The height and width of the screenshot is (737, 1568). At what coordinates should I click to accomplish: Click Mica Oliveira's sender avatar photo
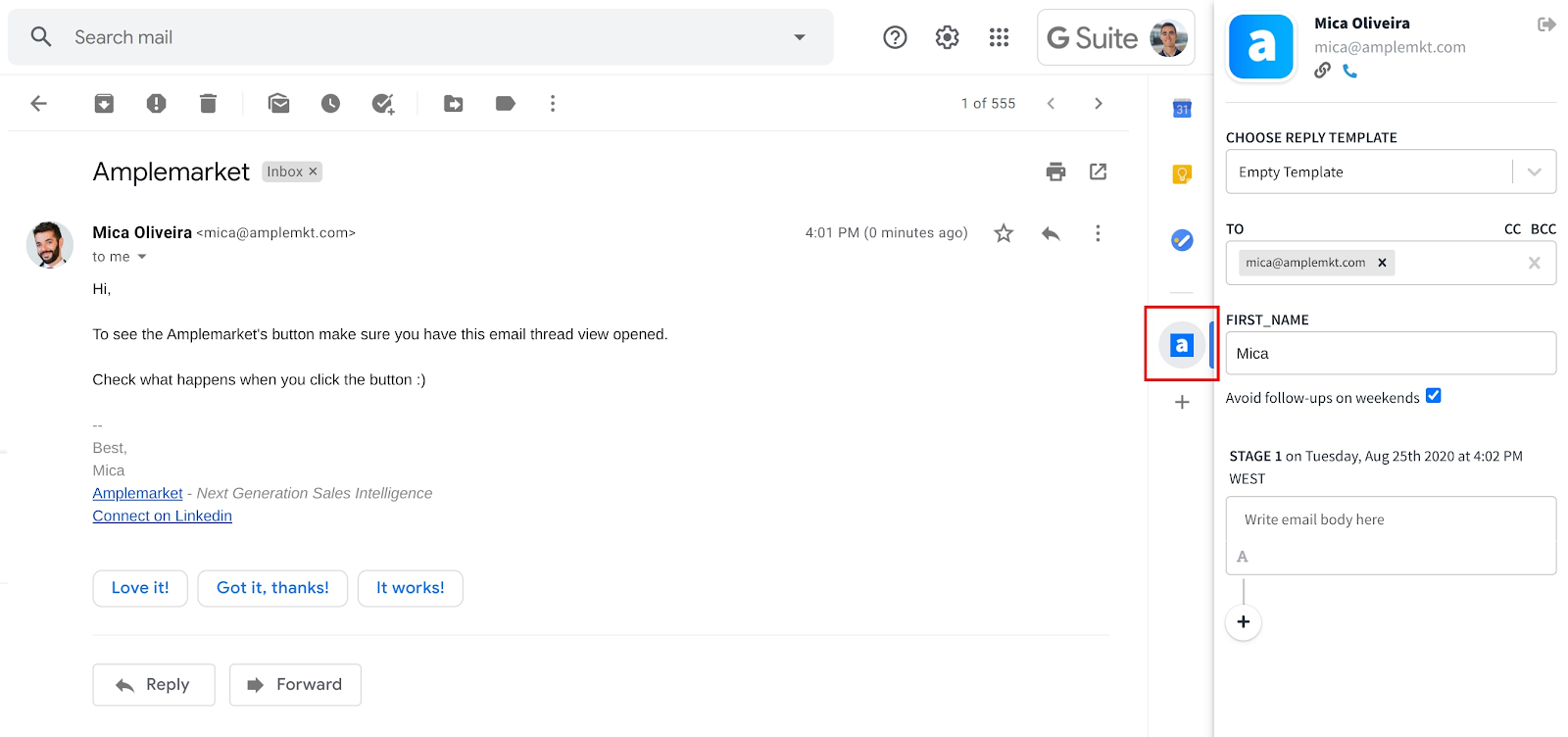tap(49, 245)
